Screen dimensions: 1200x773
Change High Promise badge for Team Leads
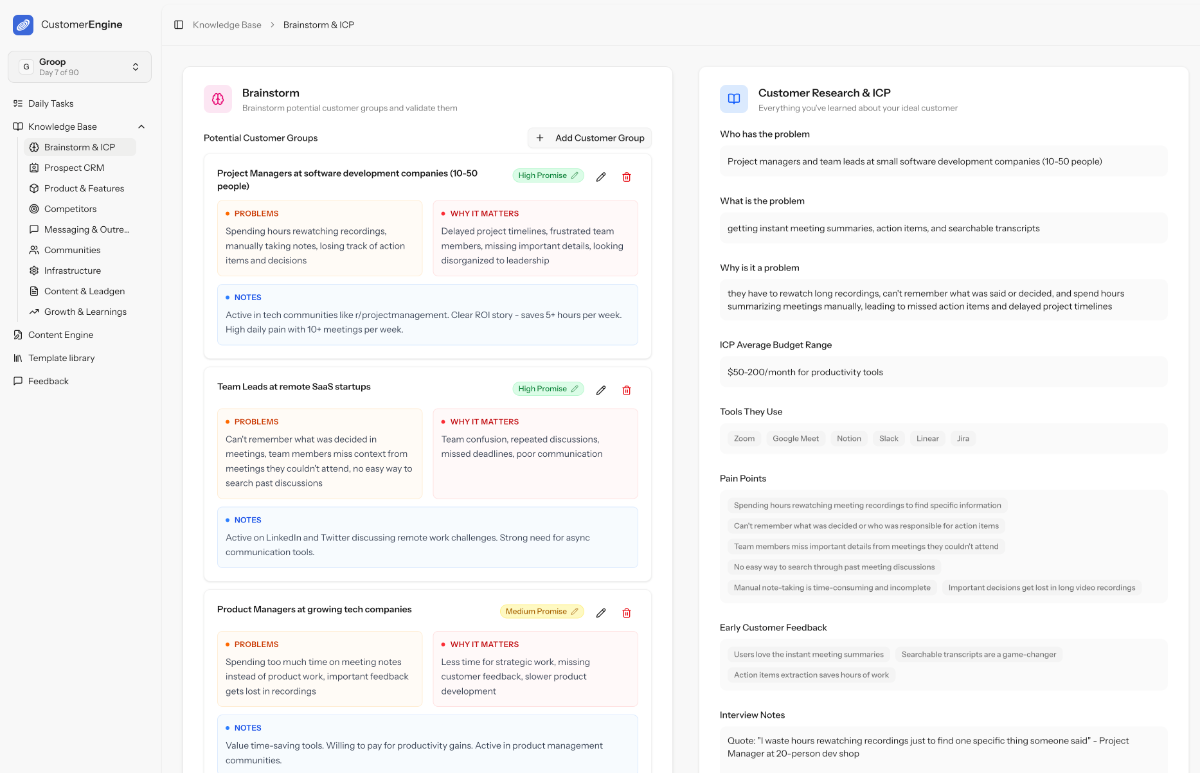coord(547,389)
